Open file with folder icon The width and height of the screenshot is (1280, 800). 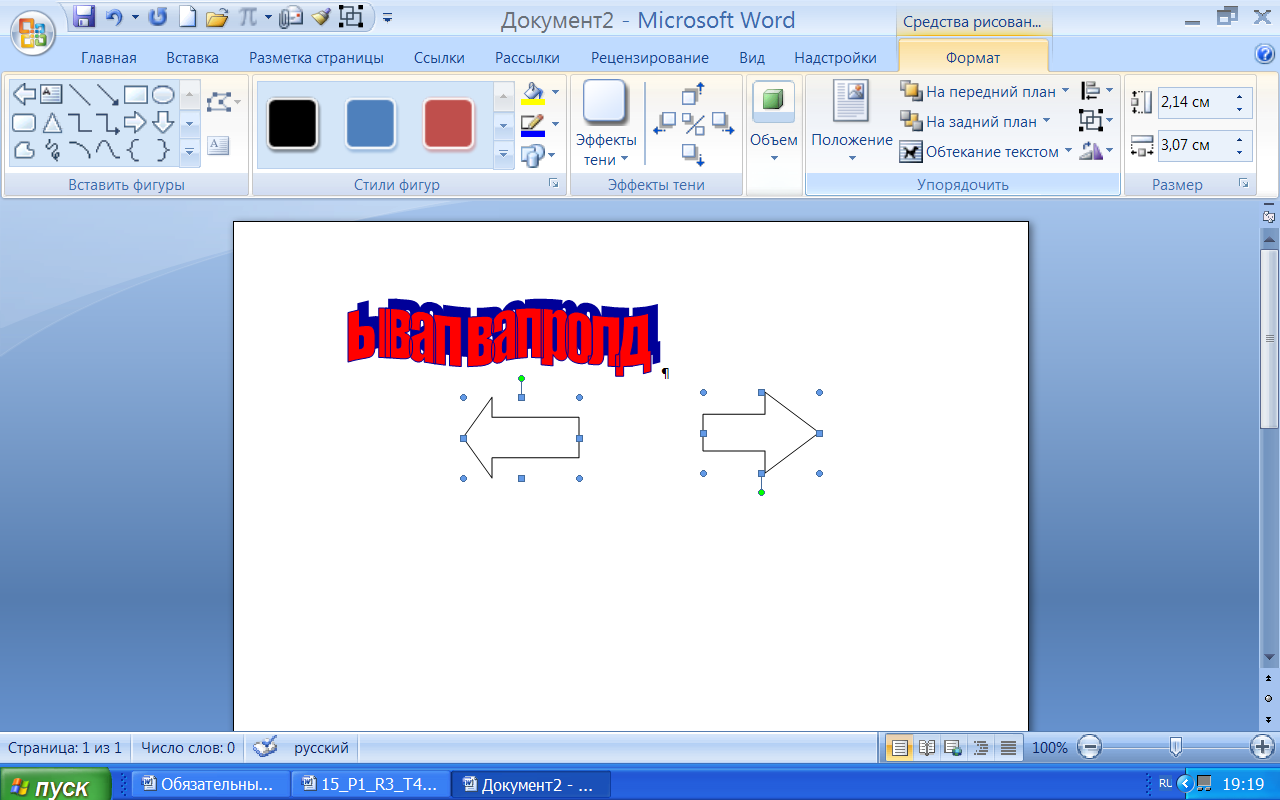tap(217, 17)
